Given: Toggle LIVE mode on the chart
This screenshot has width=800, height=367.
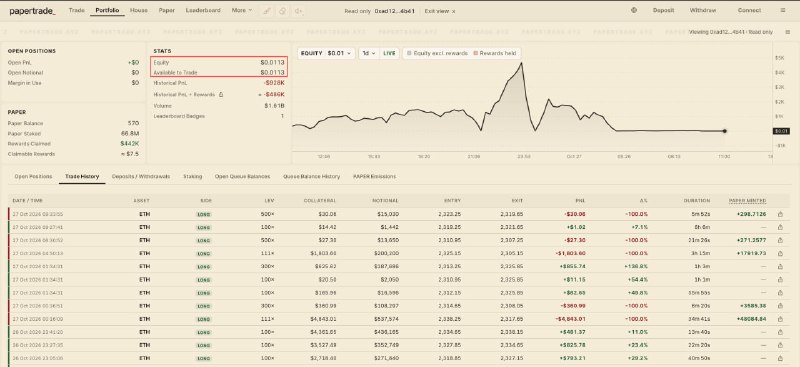Looking at the screenshot, I should 389,53.
